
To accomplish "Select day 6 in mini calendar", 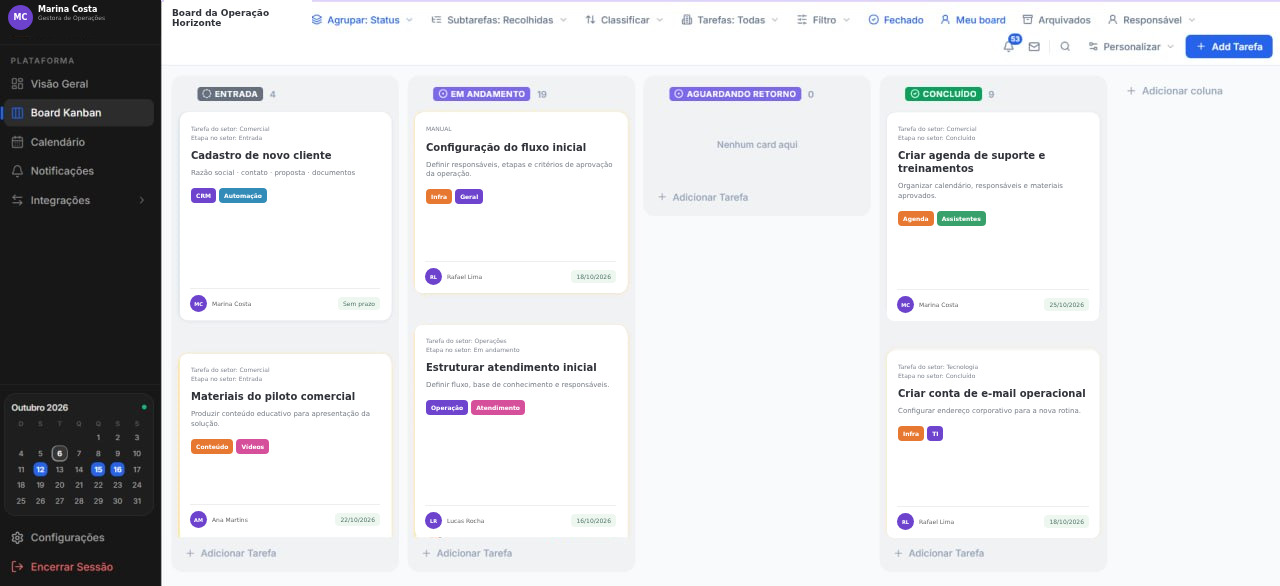I will click(59, 453).
